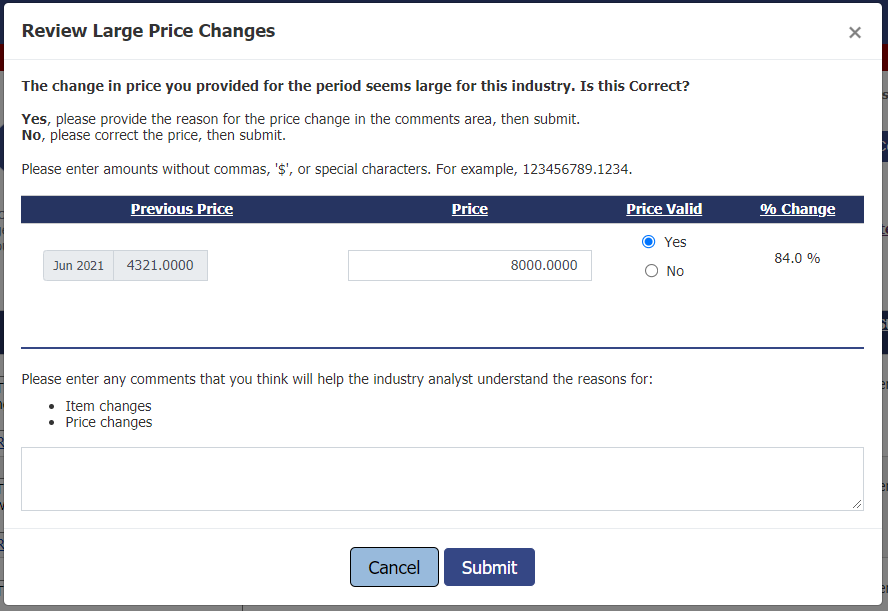The height and width of the screenshot is (611, 888).
Task: Click the 84.0 % change value
Action: [797, 258]
